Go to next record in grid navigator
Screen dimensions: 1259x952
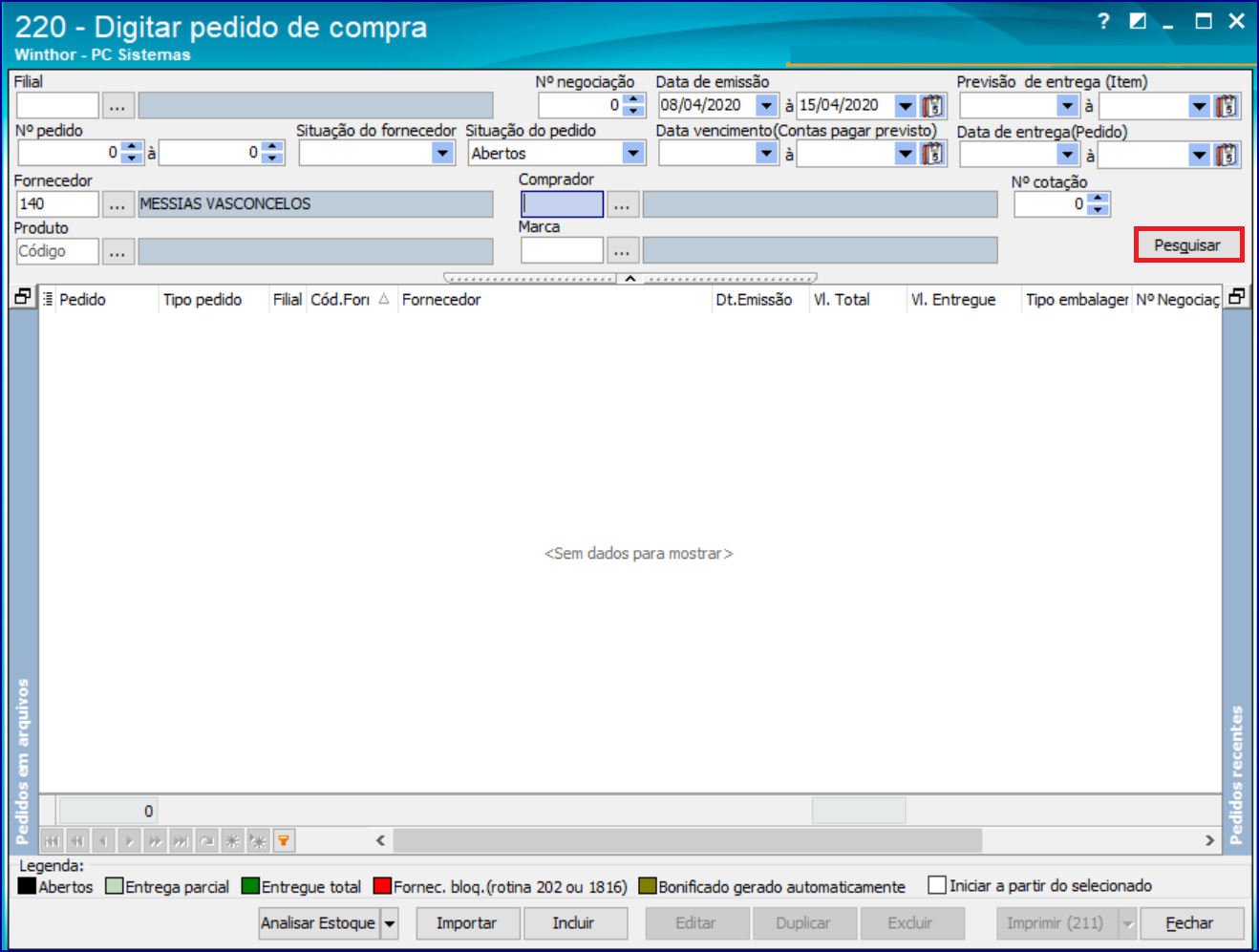point(129,841)
